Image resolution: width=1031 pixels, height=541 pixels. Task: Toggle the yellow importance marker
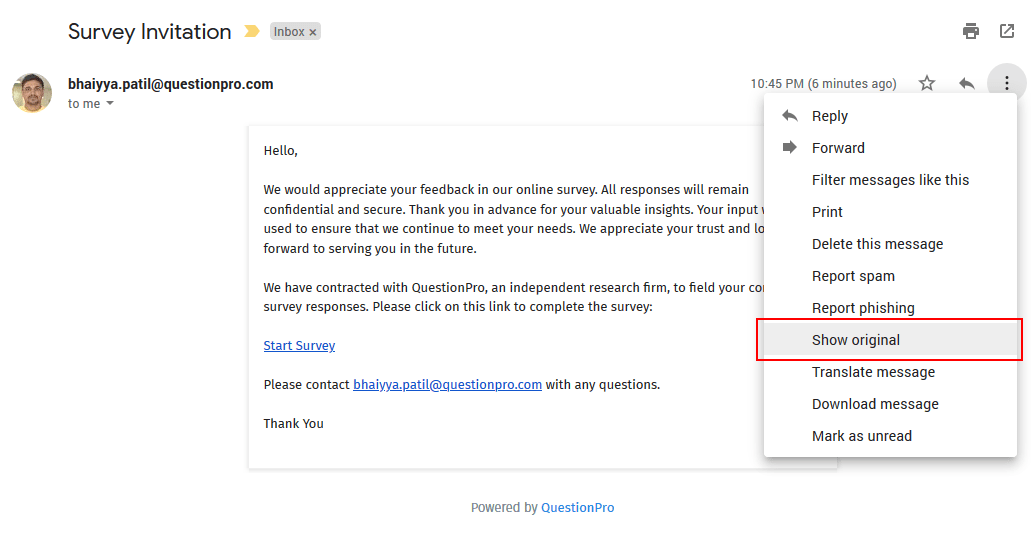251,32
